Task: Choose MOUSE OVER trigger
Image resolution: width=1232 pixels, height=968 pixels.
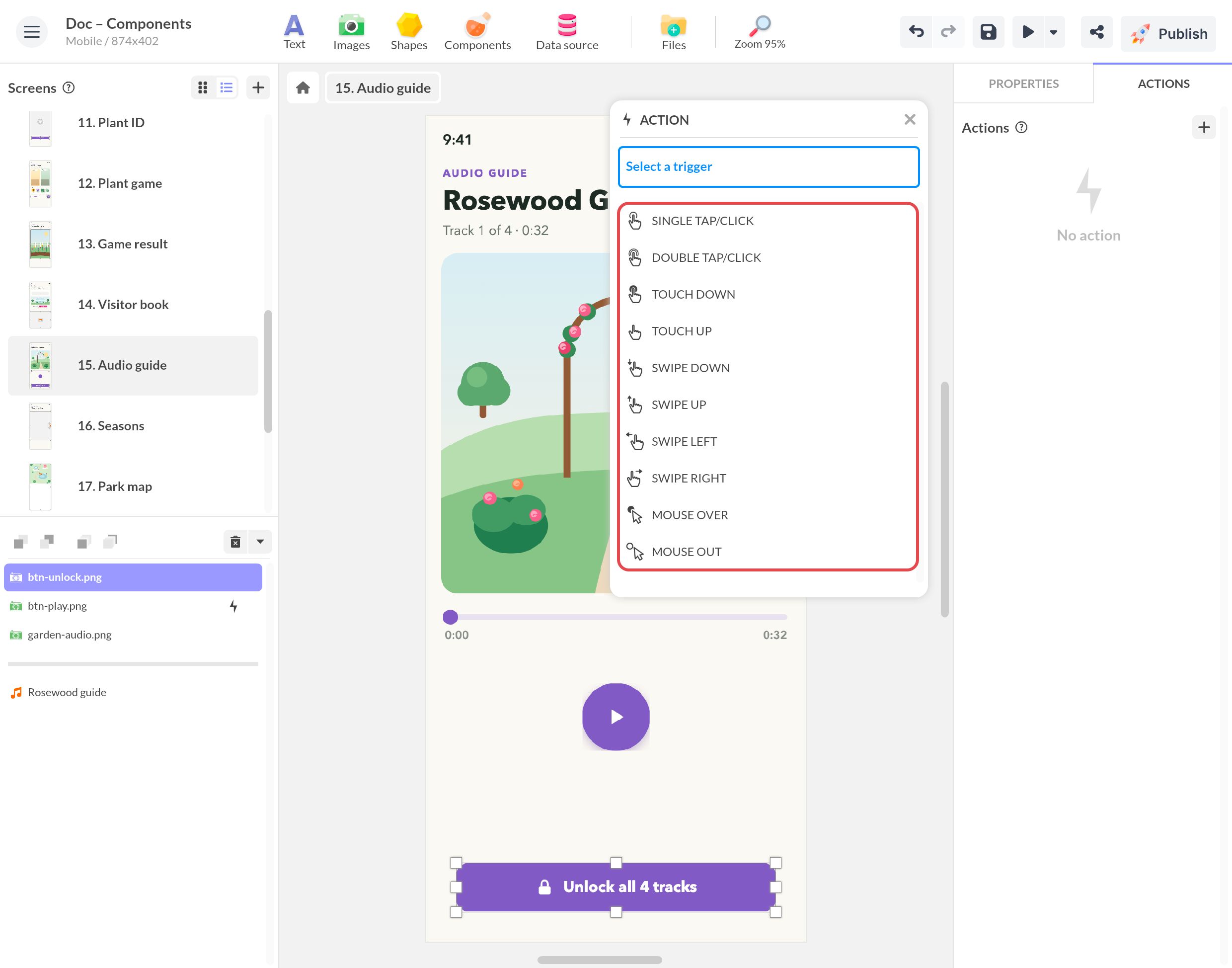Action: 769,515
